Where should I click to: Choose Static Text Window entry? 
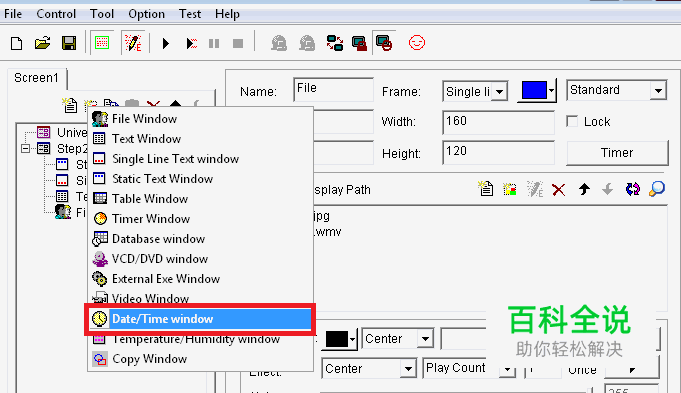coord(200,179)
